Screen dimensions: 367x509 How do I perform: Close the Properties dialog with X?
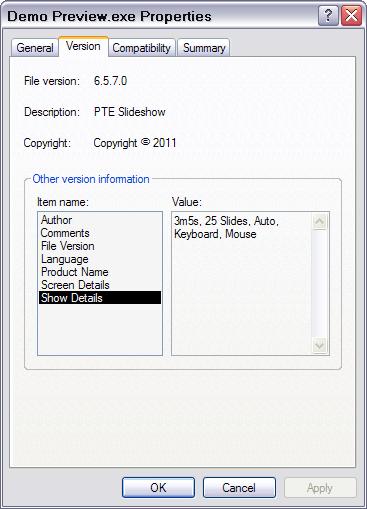(352, 15)
